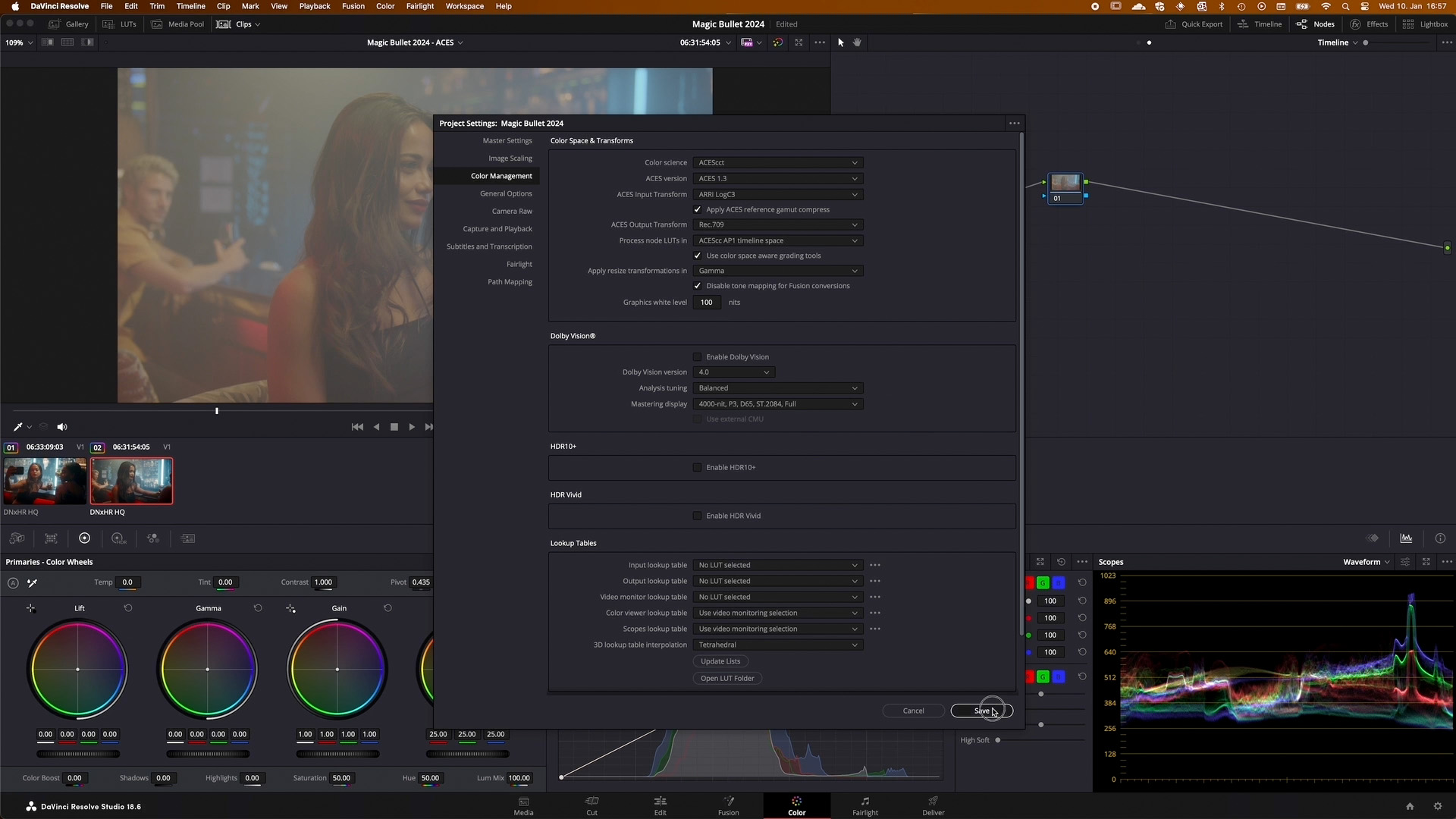The image size is (1456, 819).
Task: Open the Lightbox view
Action: tap(1425, 24)
